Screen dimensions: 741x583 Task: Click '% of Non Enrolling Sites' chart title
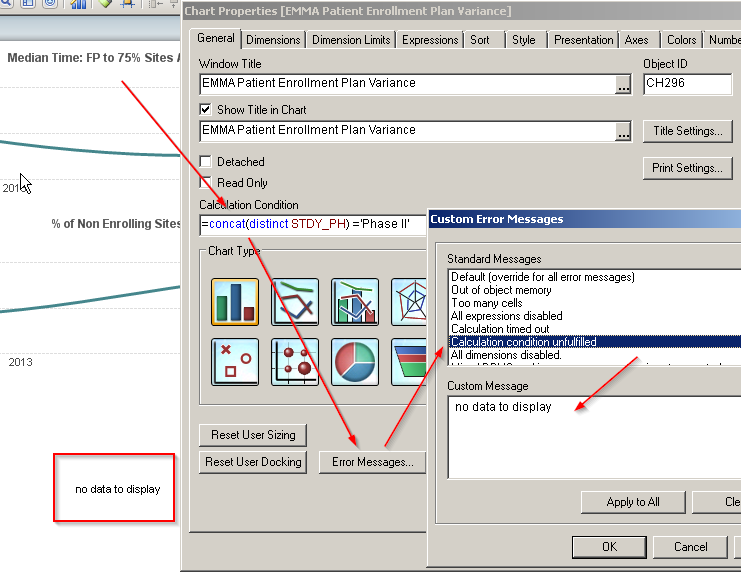(116, 224)
